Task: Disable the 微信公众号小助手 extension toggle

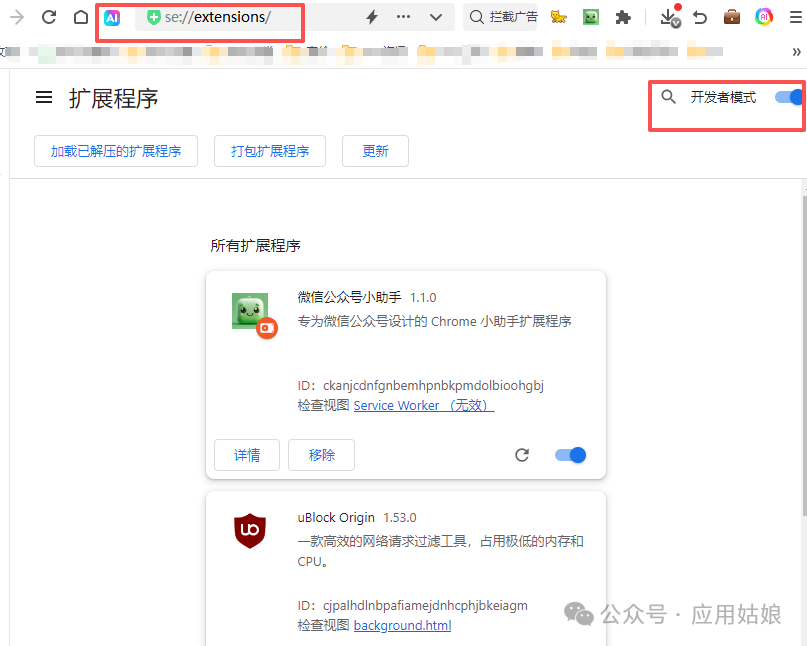Action: pyautogui.click(x=570, y=455)
